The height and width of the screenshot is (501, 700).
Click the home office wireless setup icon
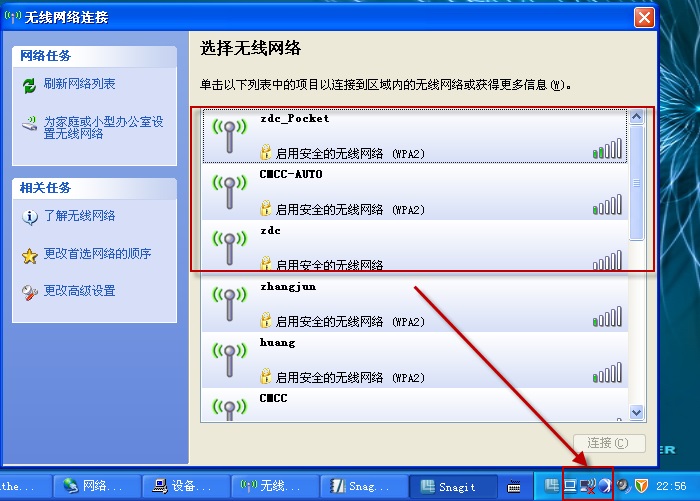pyautogui.click(x=29, y=124)
